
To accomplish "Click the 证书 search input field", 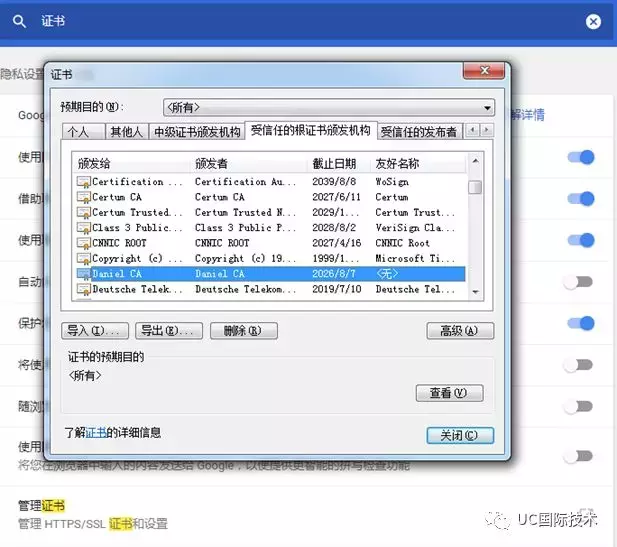I will coord(307,21).
